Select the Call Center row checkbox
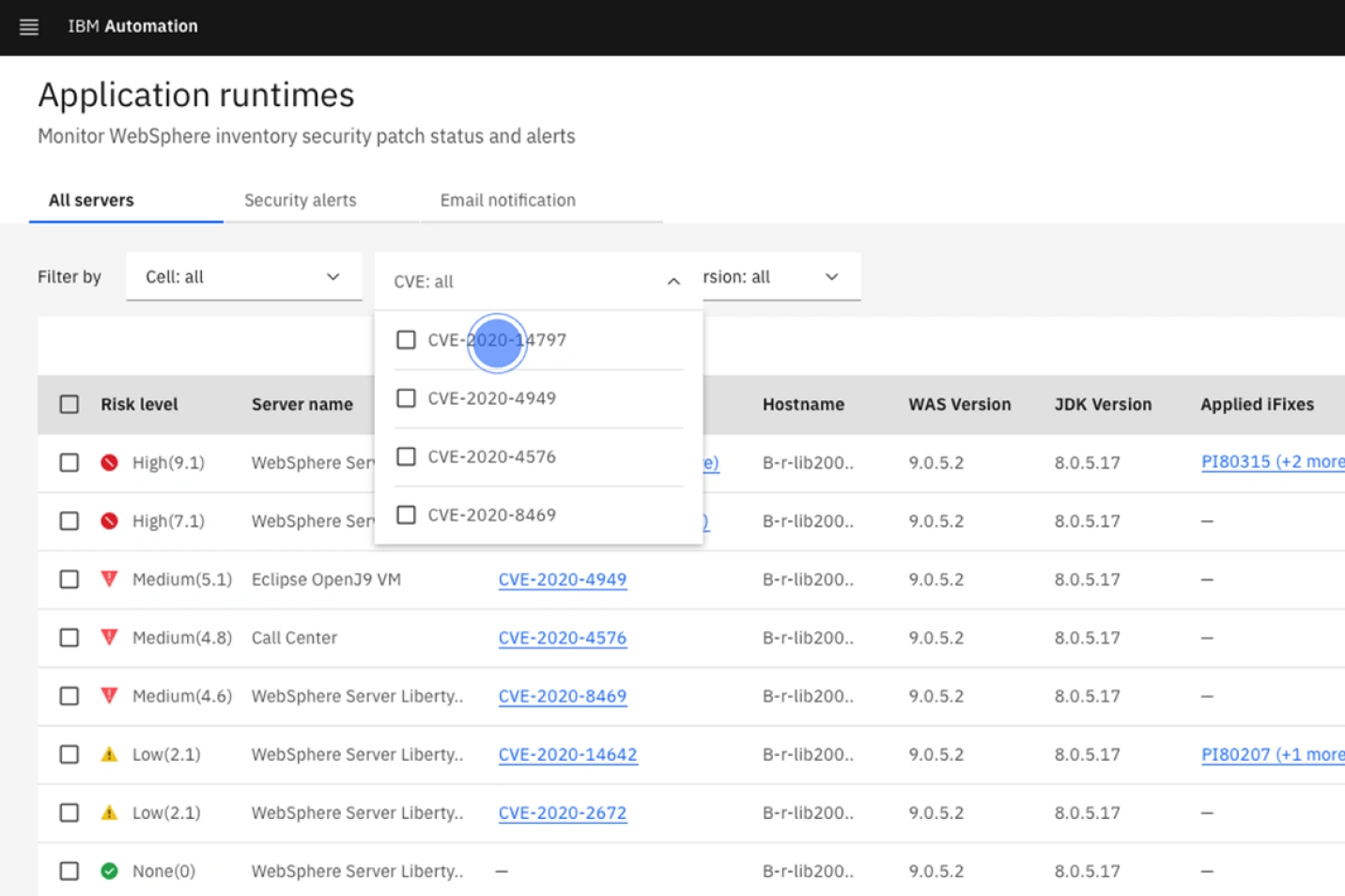The image size is (1345, 896). tap(70, 638)
